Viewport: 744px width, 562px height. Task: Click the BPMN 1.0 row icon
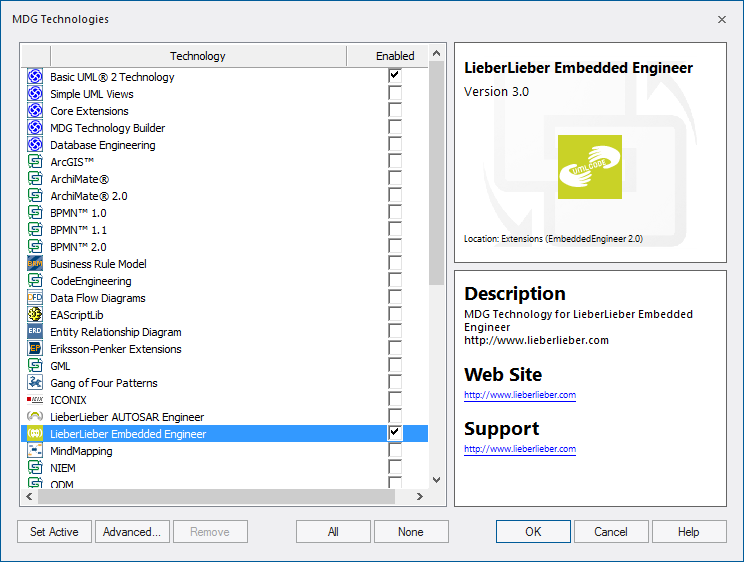35,213
